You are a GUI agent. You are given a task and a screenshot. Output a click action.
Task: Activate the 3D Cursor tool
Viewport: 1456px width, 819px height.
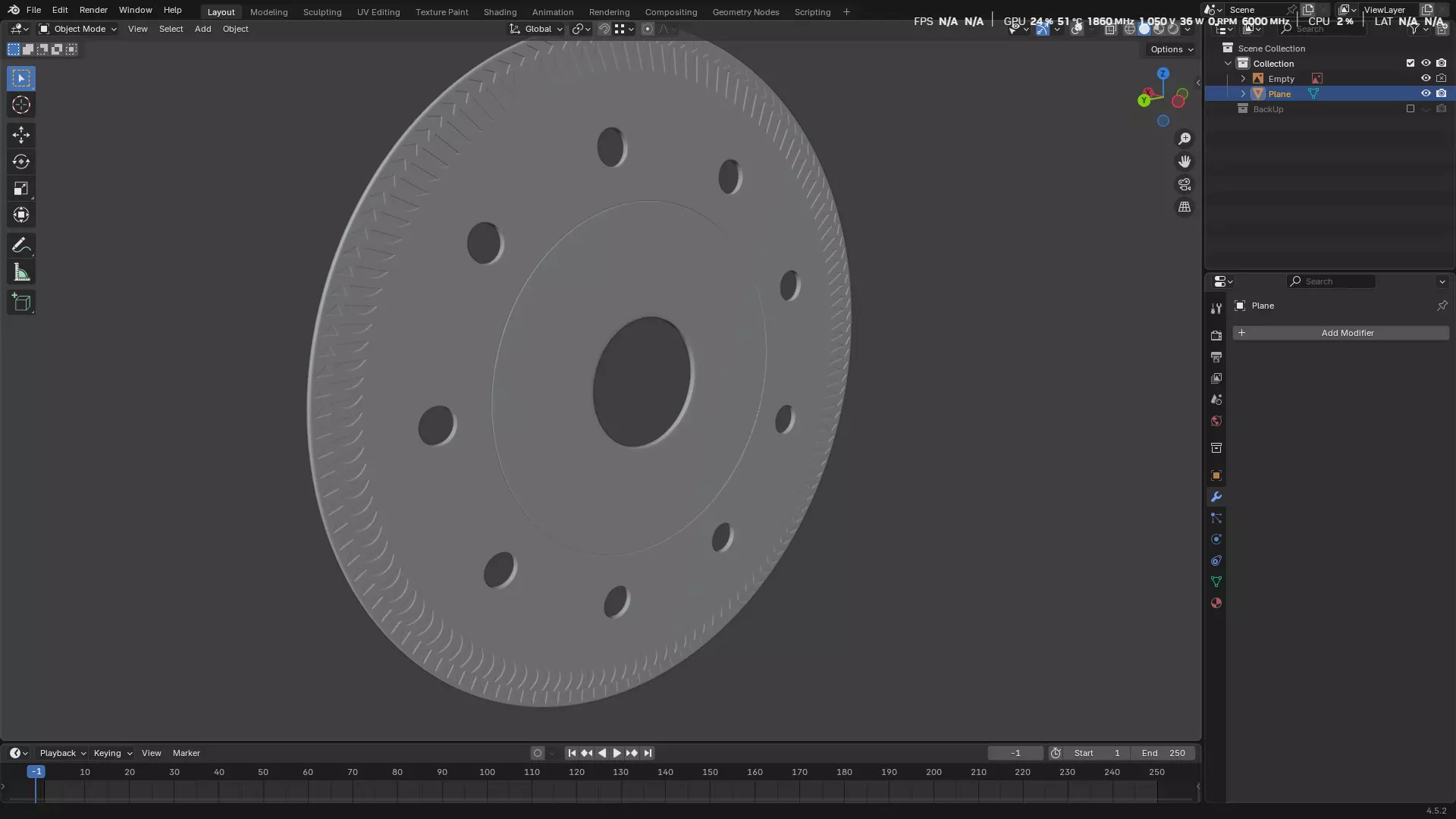[21, 105]
